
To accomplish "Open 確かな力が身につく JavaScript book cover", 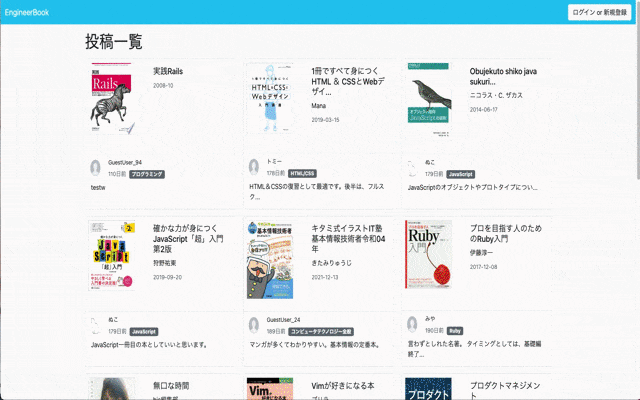I will [x=111, y=256].
